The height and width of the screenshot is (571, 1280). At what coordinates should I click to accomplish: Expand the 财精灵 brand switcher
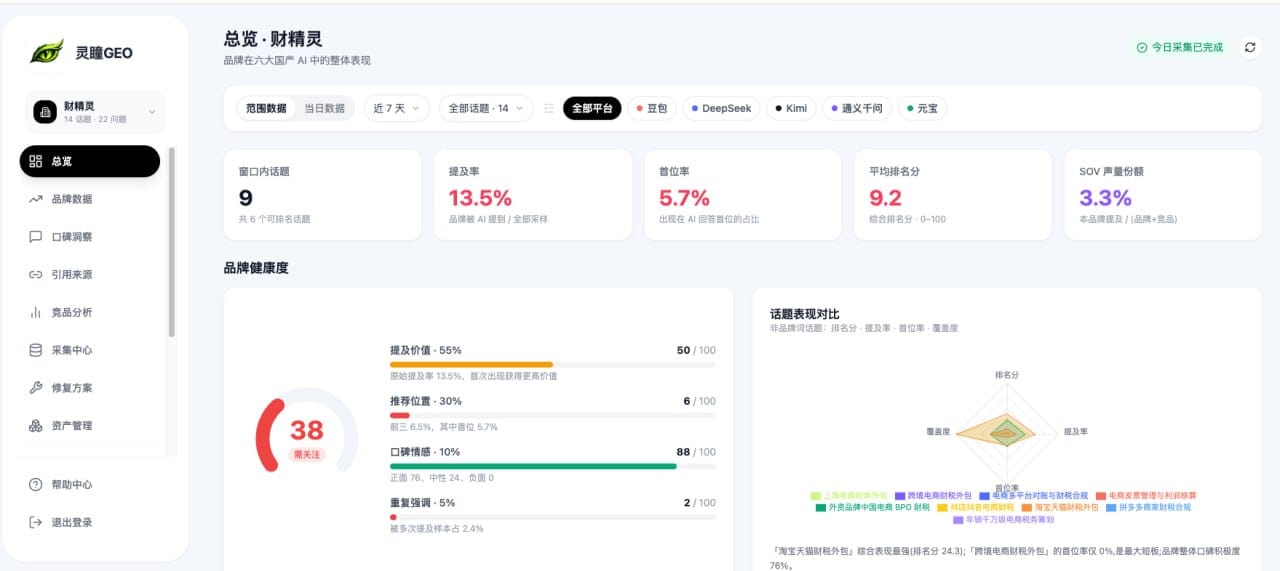coord(96,112)
